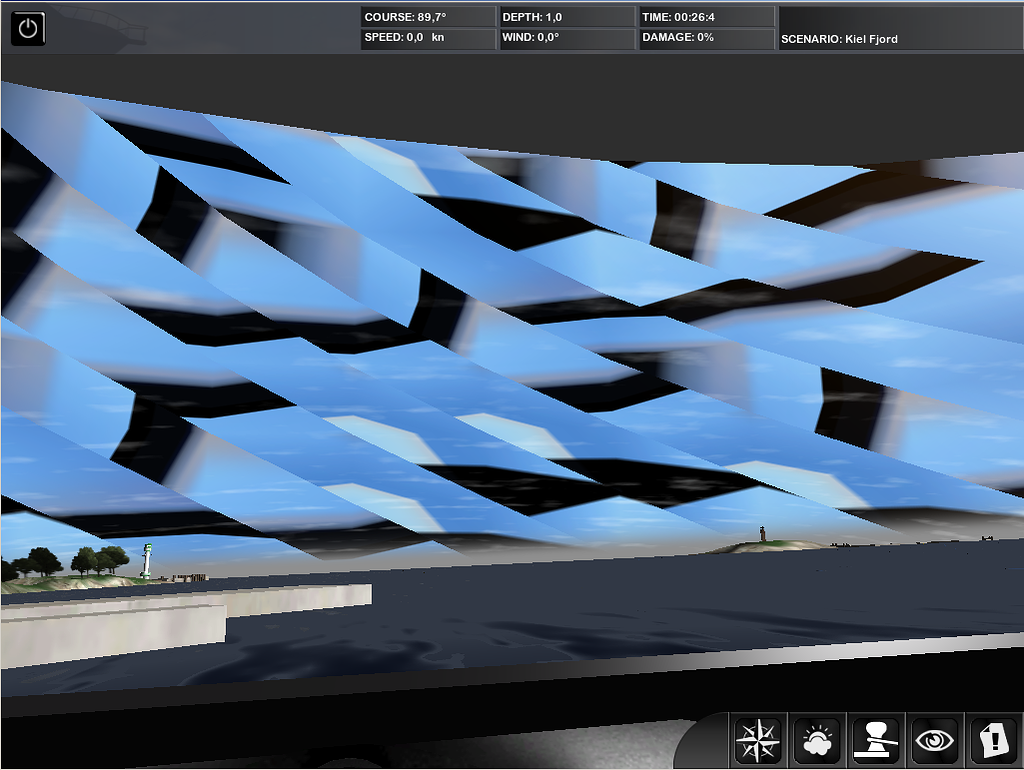This screenshot has width=1024, height=770.
Task: Select the cloud-and-sun weather icon
Action: pos(816,740)
